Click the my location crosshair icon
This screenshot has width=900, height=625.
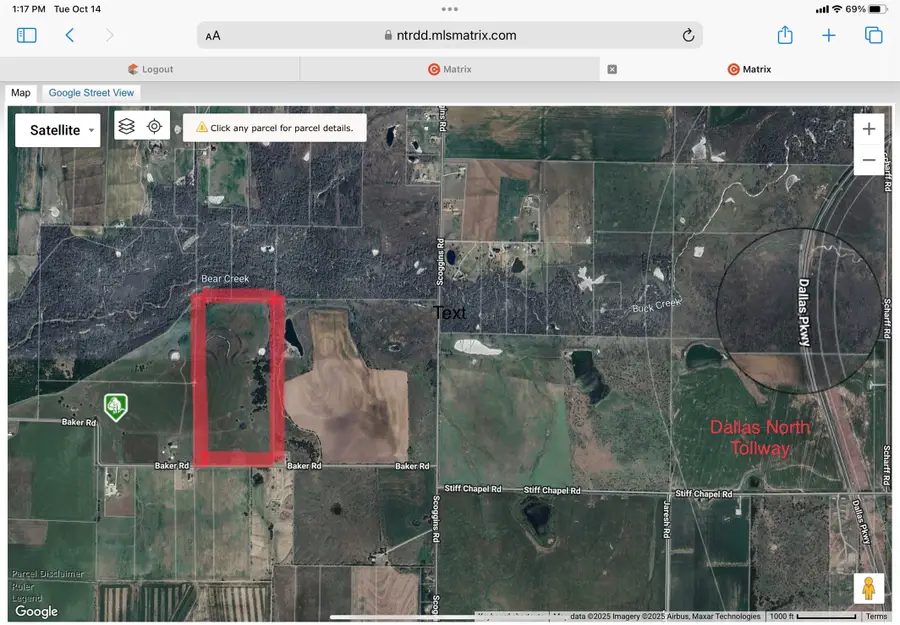coord(154,125)
